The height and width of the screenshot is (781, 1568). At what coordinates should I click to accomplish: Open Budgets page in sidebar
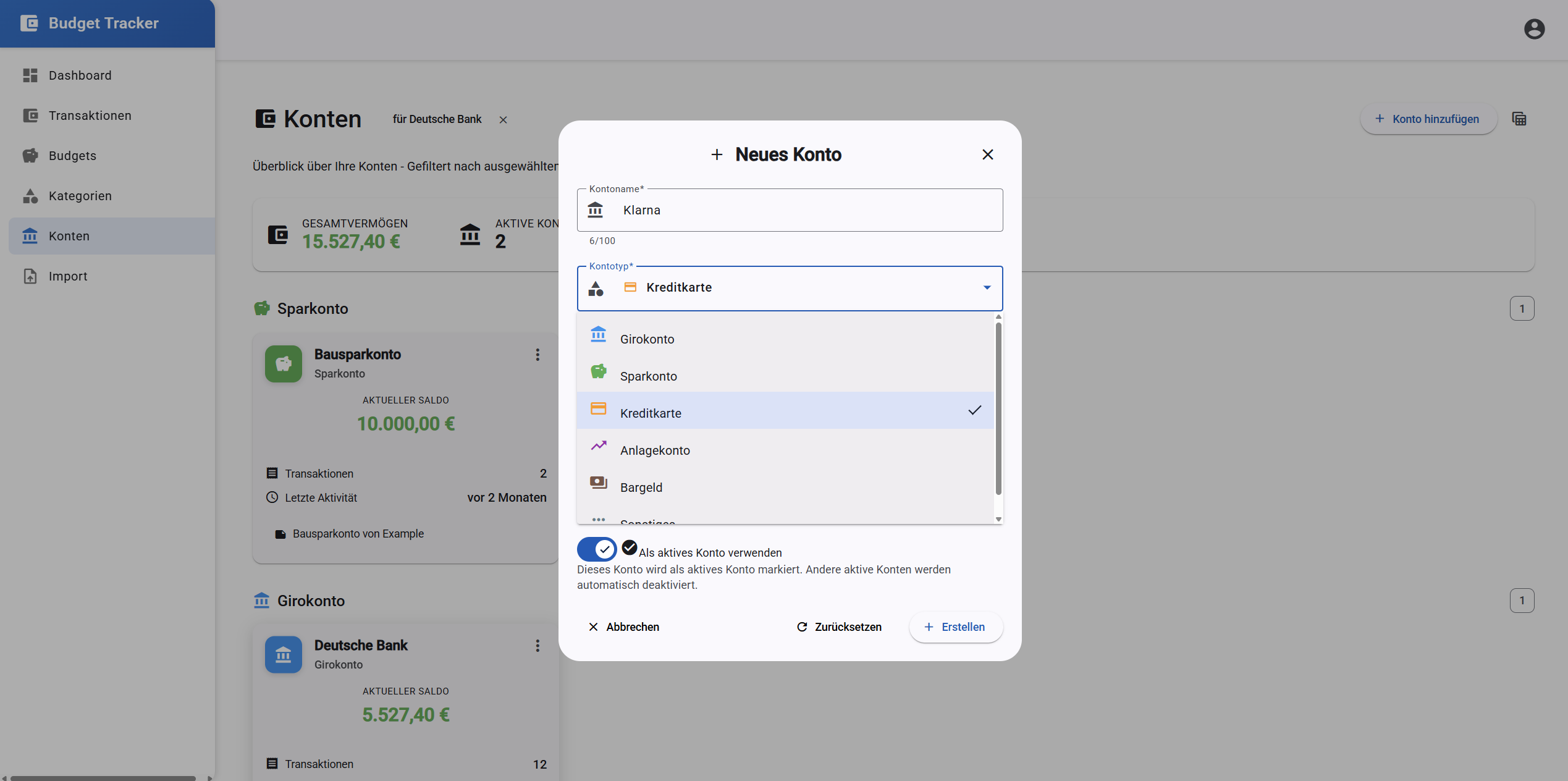(x=112, y=156)
